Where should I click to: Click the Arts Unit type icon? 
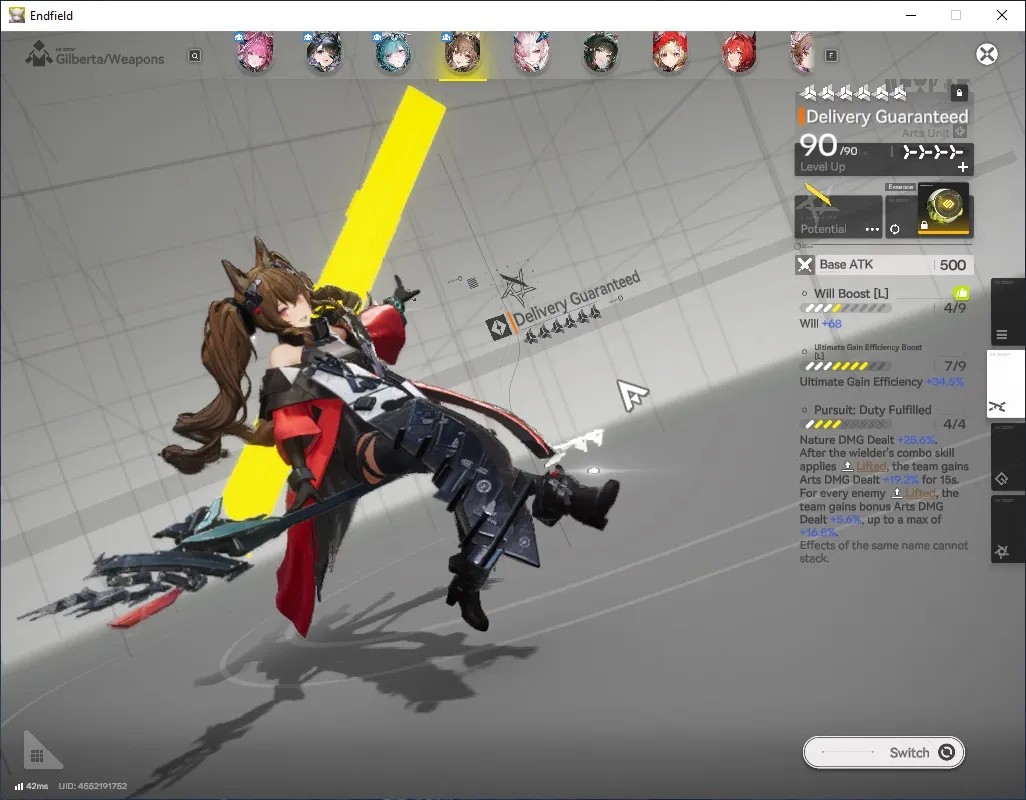(x=960, y=132)
